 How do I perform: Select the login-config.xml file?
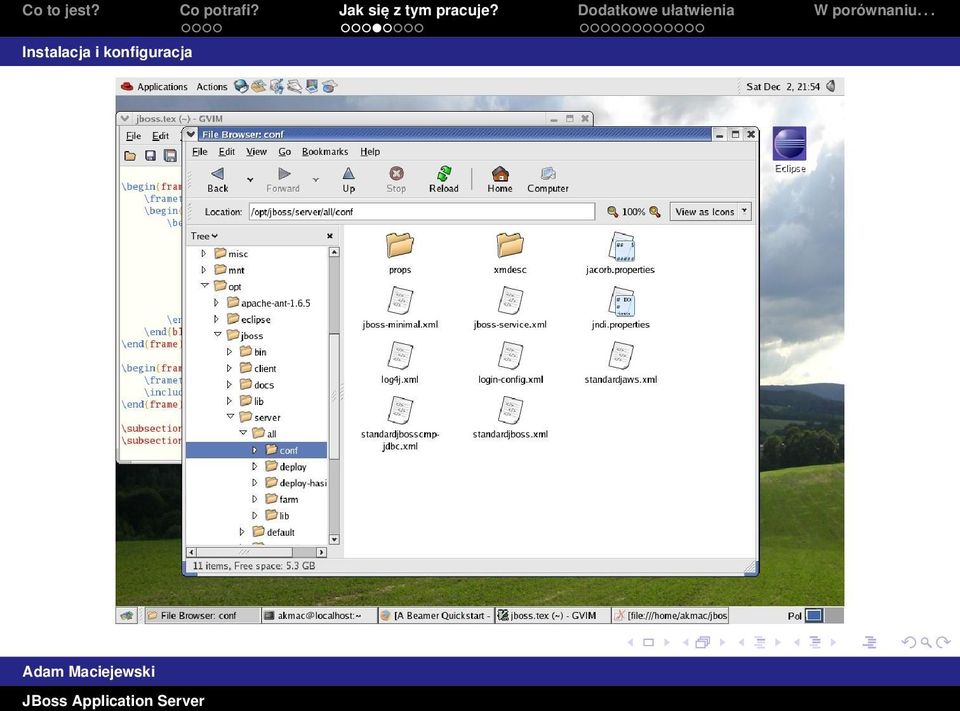coord(511,363)
